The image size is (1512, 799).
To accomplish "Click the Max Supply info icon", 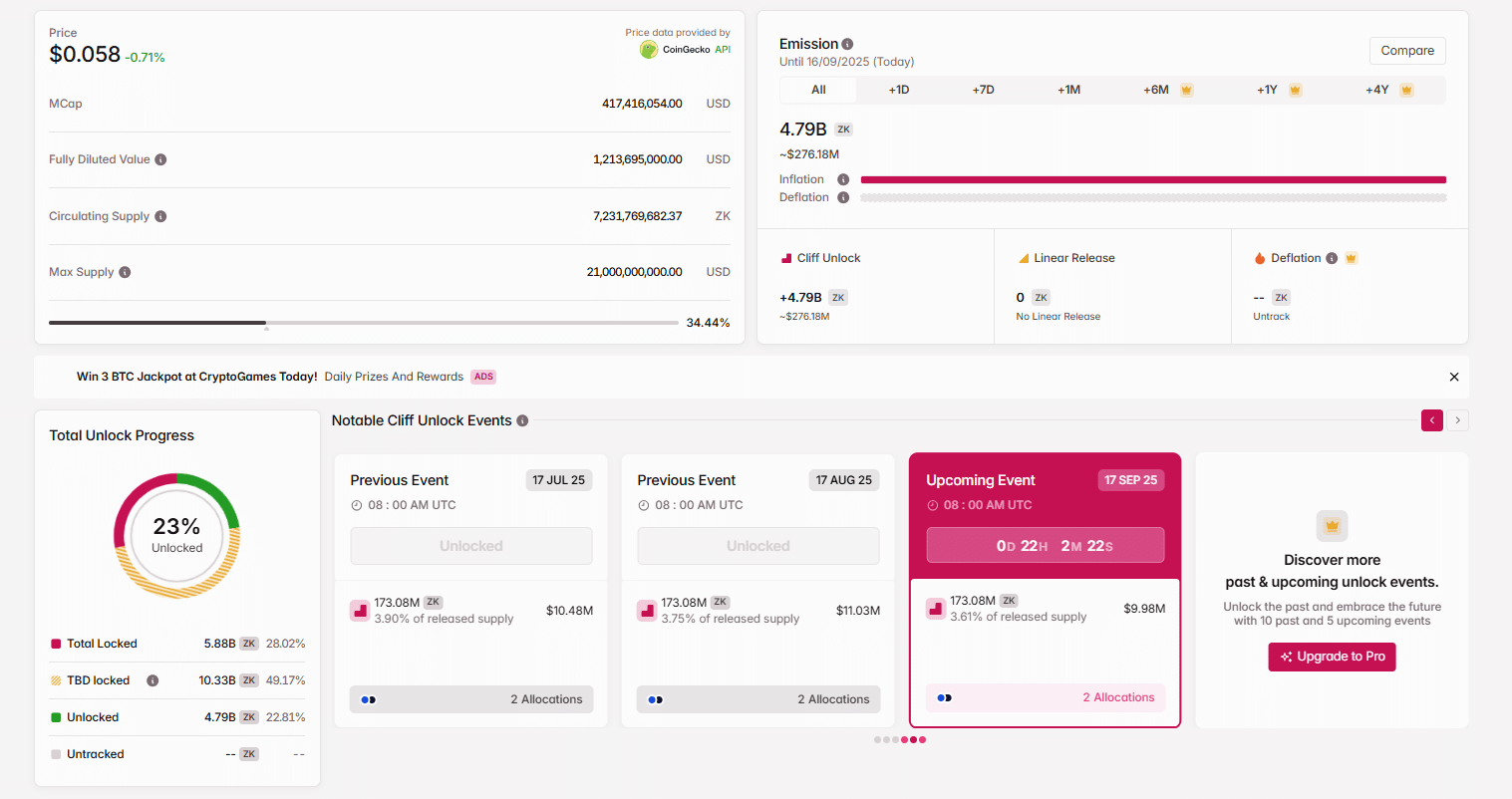I will (x=125, y=271).
